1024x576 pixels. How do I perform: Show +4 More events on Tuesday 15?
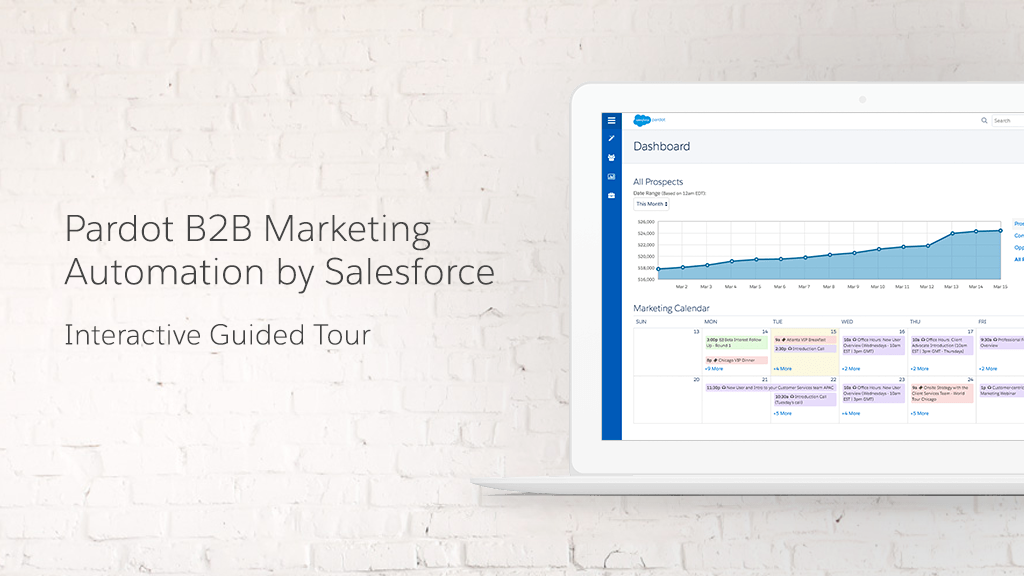pos(782,369)
